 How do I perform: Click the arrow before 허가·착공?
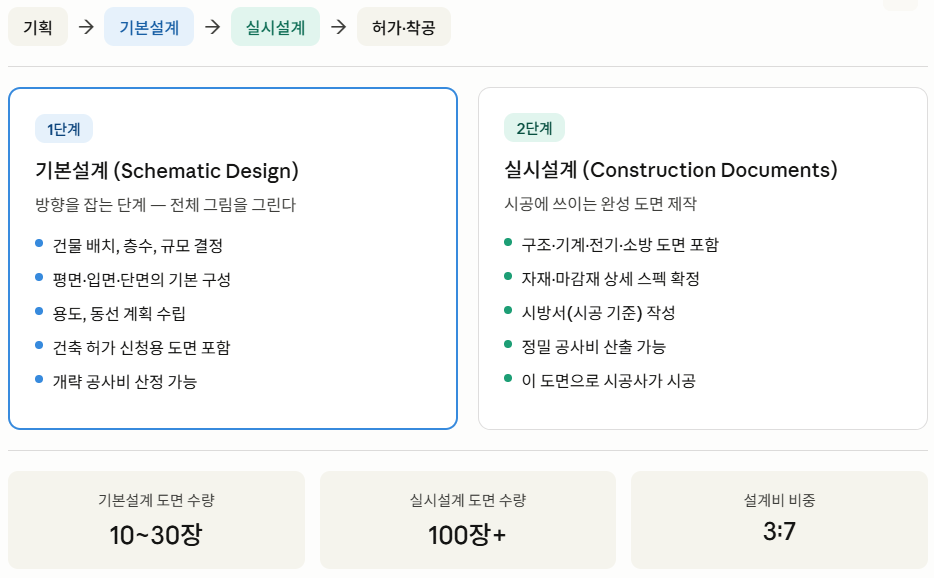[338, 27]
